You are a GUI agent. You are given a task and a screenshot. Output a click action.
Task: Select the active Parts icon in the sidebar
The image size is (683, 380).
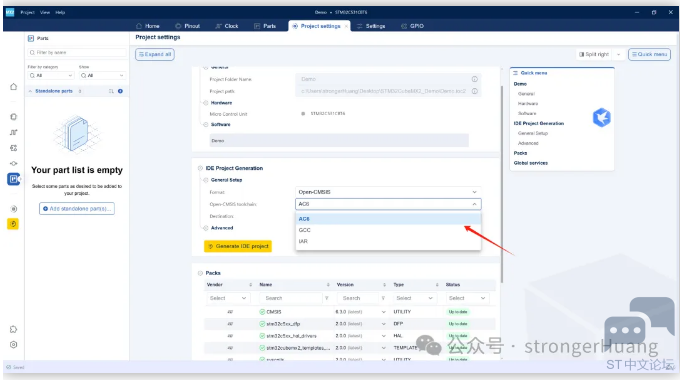tap(14, 179)
